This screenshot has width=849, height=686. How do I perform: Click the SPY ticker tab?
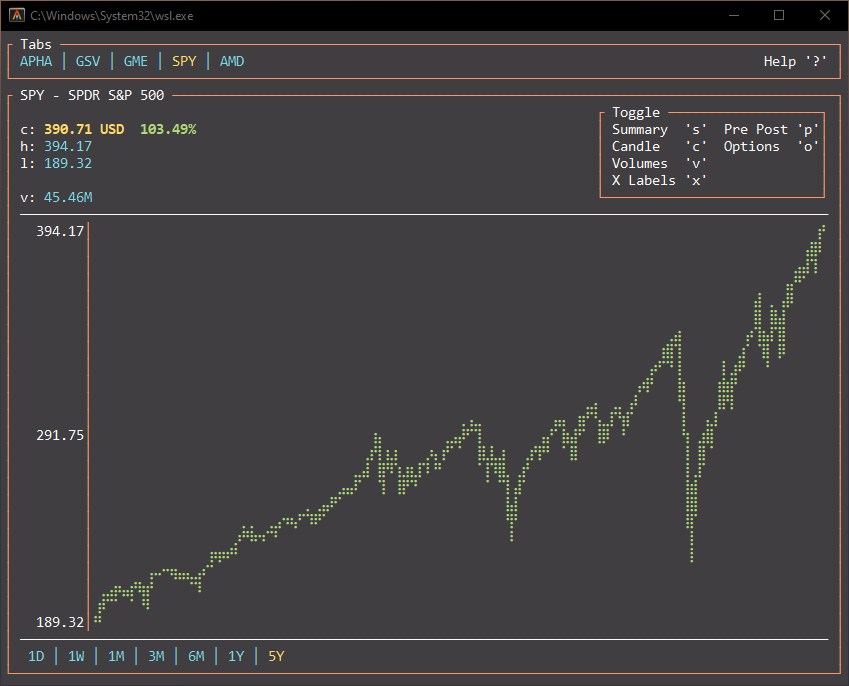point(184,61)
